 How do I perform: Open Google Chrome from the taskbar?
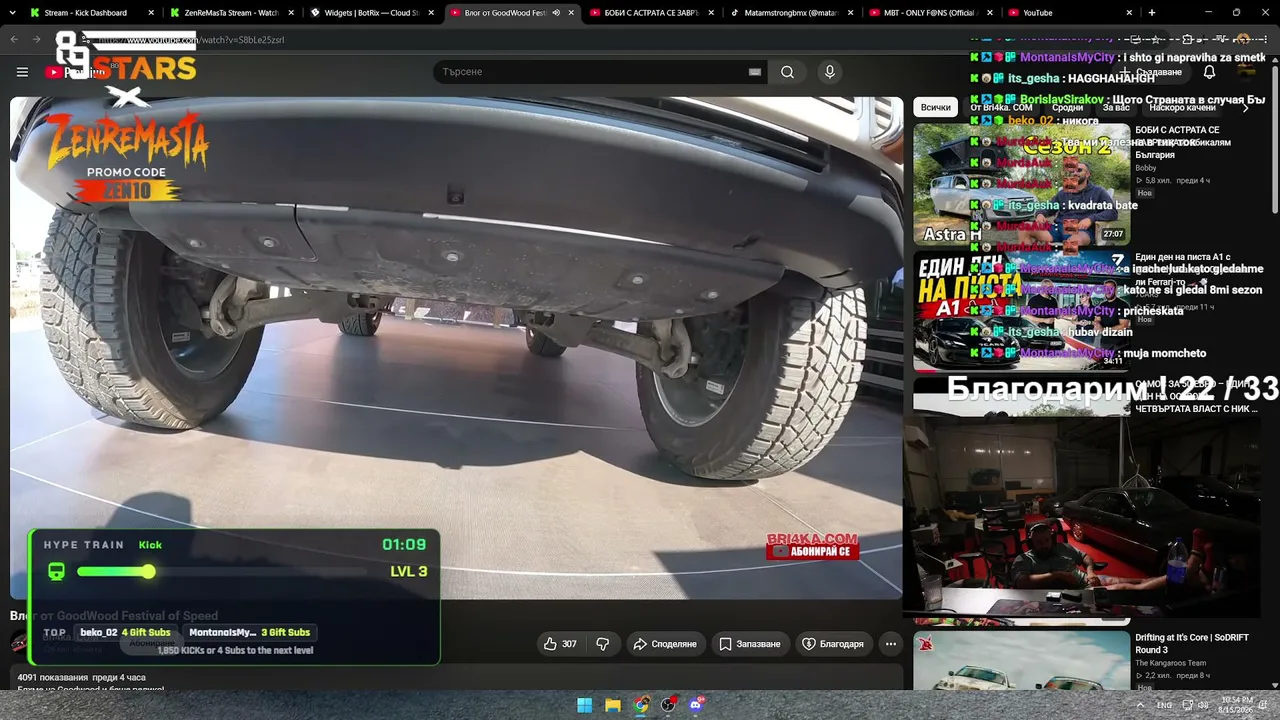(x=641, y=705)
